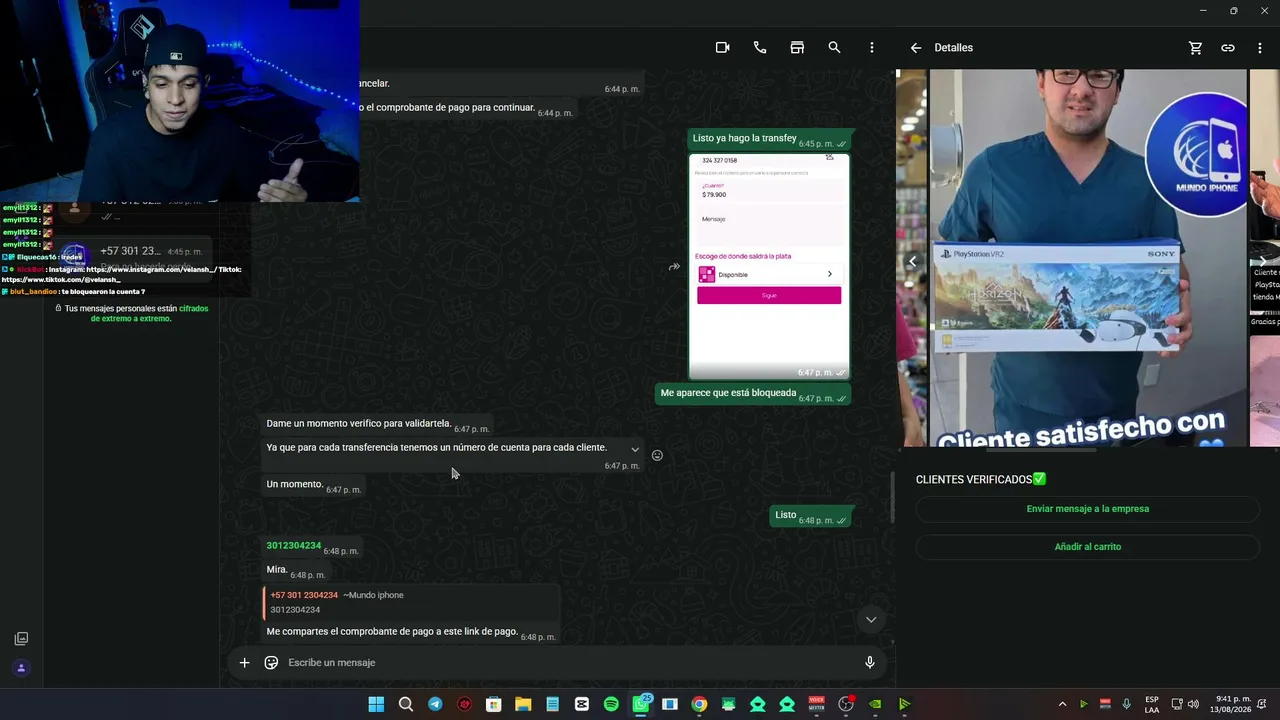Start a video call from the chat header
The height and width of the screenshot is (720, 1280).
coord(722,48)
